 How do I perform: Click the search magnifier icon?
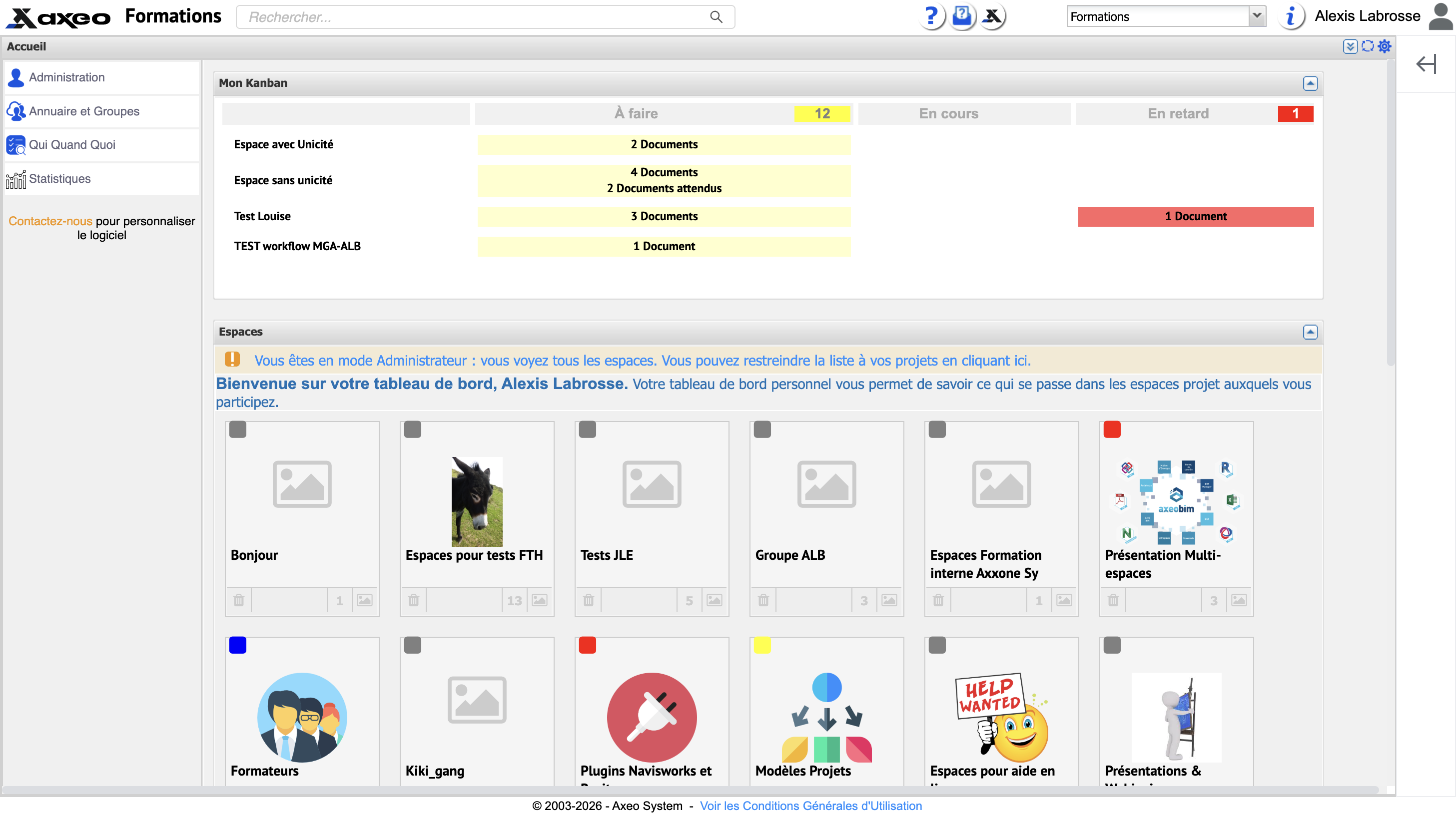[x=716, y=17]
